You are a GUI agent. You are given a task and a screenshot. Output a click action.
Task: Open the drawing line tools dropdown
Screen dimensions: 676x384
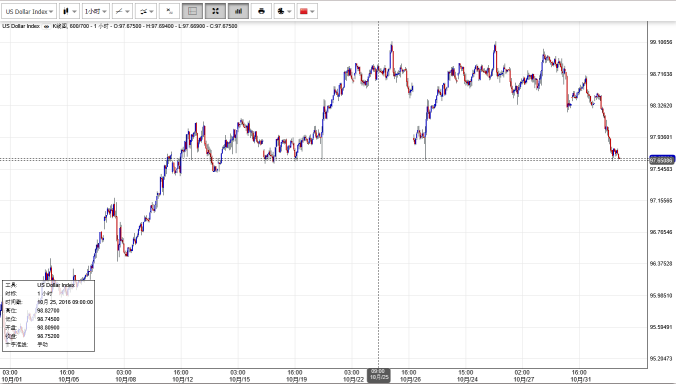point(122,11)
